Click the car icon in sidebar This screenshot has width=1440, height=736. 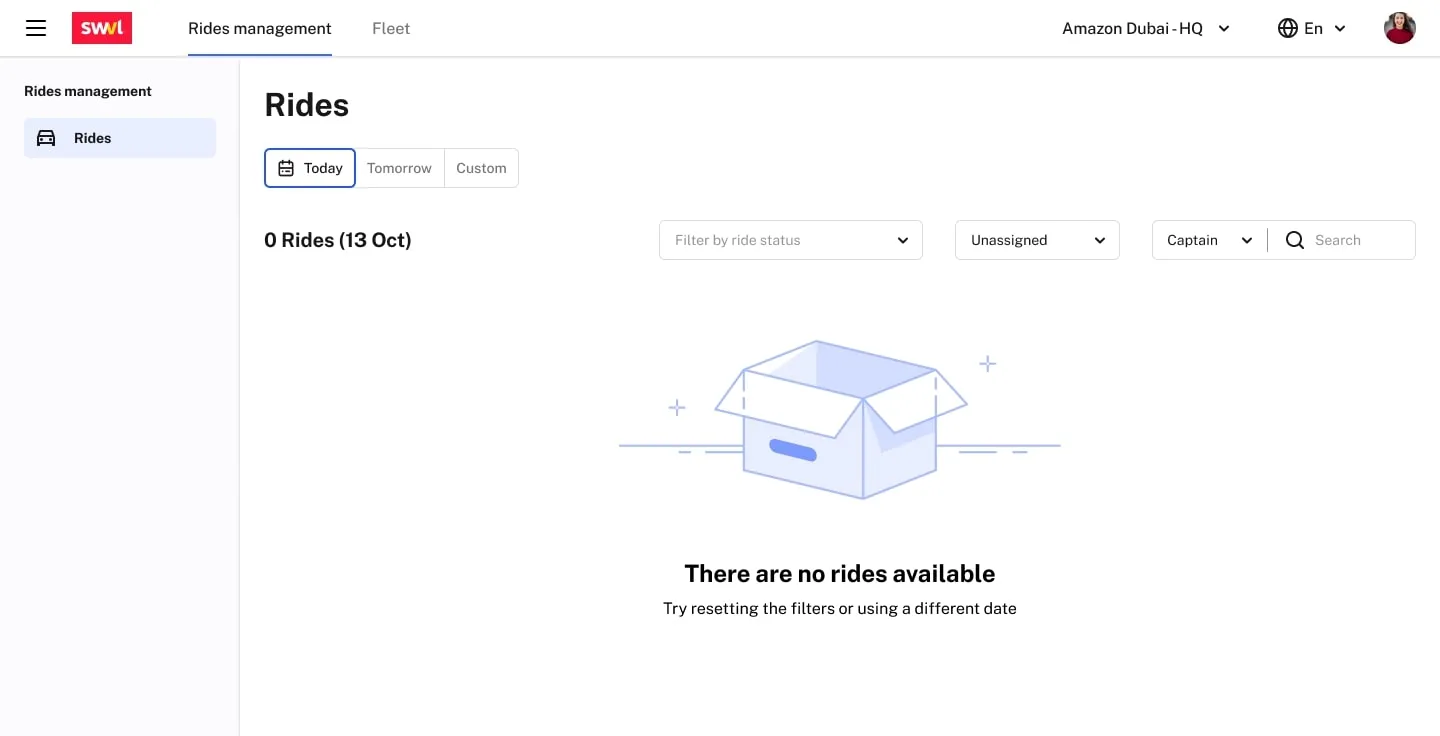tap(46, 138)
